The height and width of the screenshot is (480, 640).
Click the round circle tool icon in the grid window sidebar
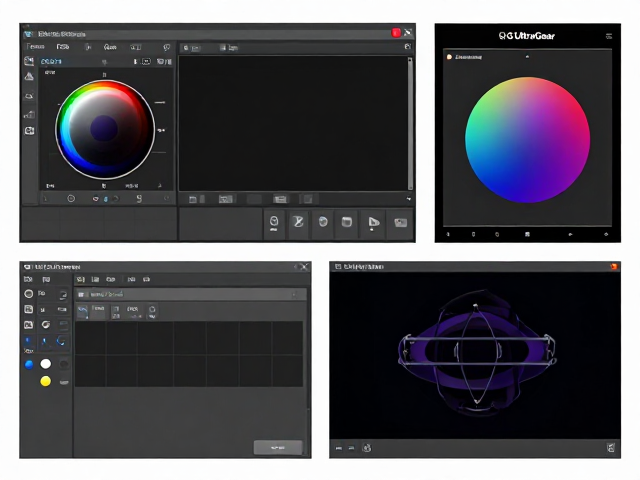[29, 293]
